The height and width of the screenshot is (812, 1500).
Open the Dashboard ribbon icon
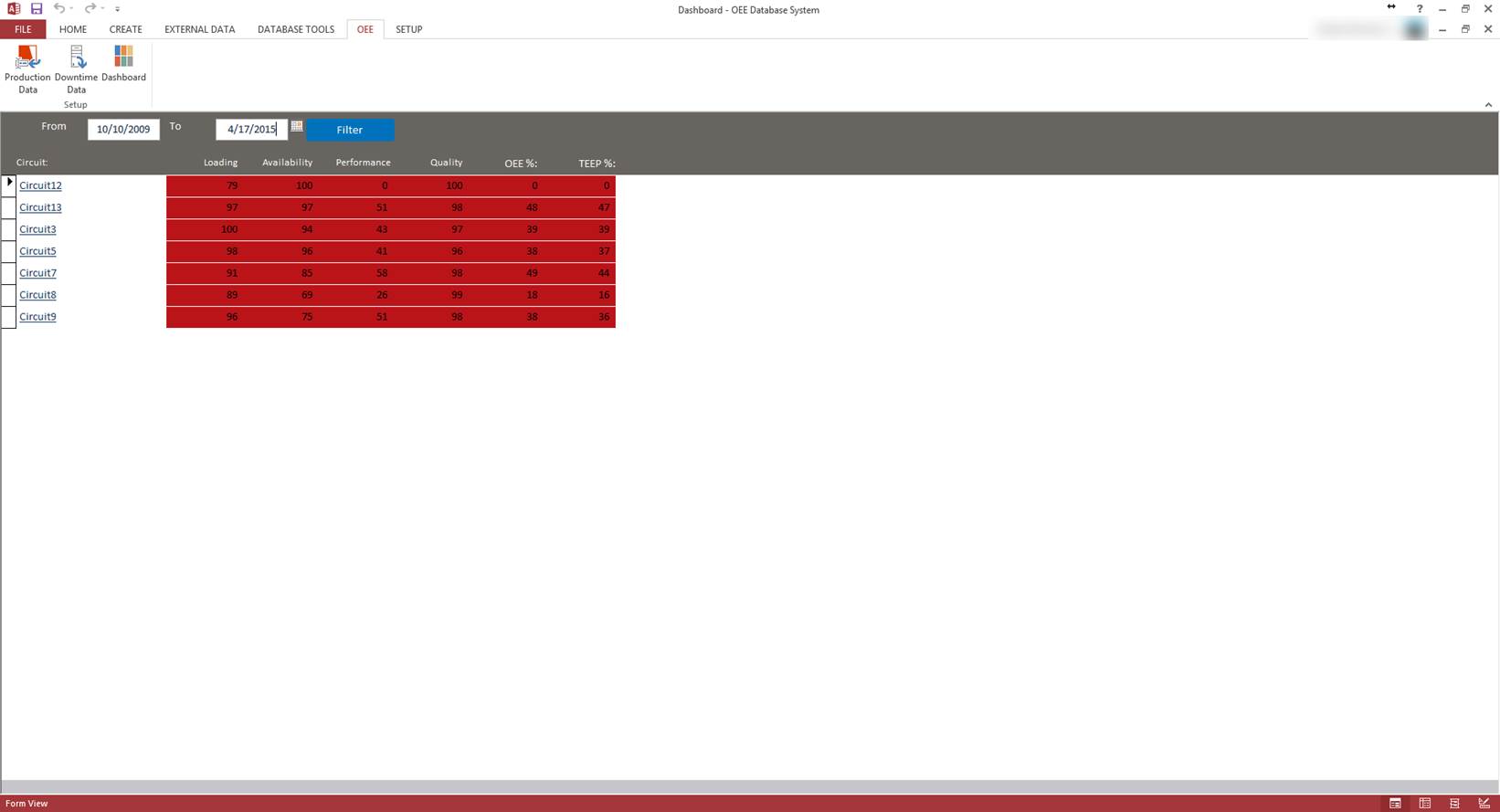(123, 64)
